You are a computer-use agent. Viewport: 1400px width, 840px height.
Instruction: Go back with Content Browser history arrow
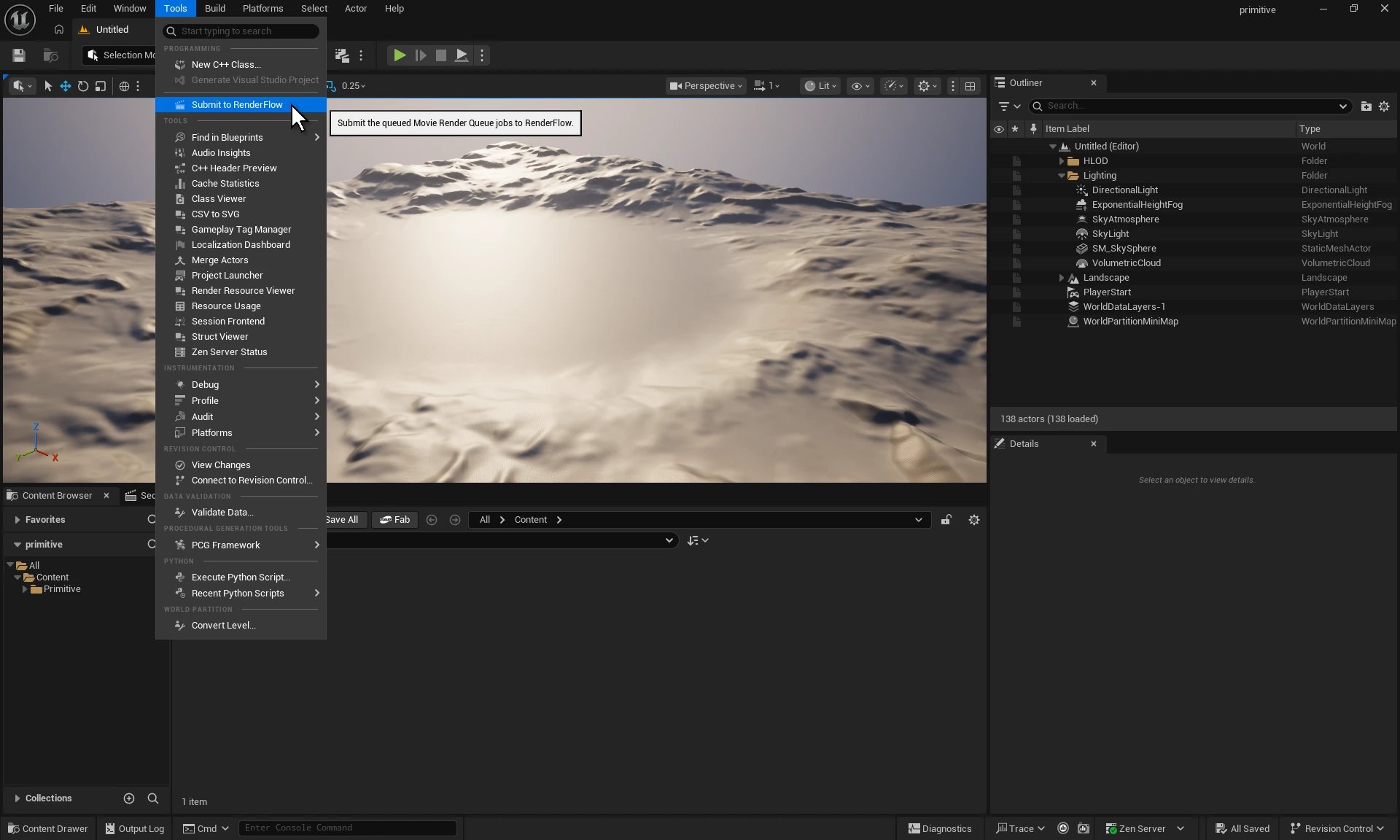tap(432, 520)
